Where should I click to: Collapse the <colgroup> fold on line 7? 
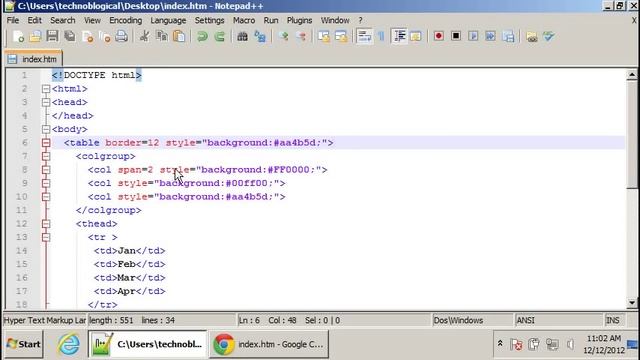[x=46, y=156]
